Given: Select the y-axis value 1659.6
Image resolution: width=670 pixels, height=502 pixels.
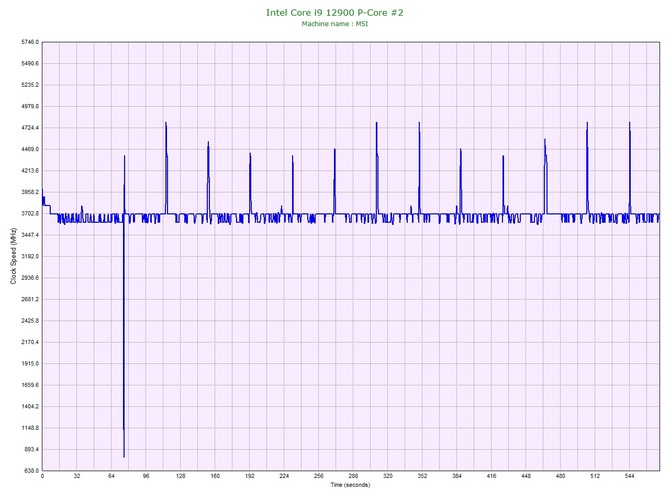Looking at the screenshot, I should (30, 385).
